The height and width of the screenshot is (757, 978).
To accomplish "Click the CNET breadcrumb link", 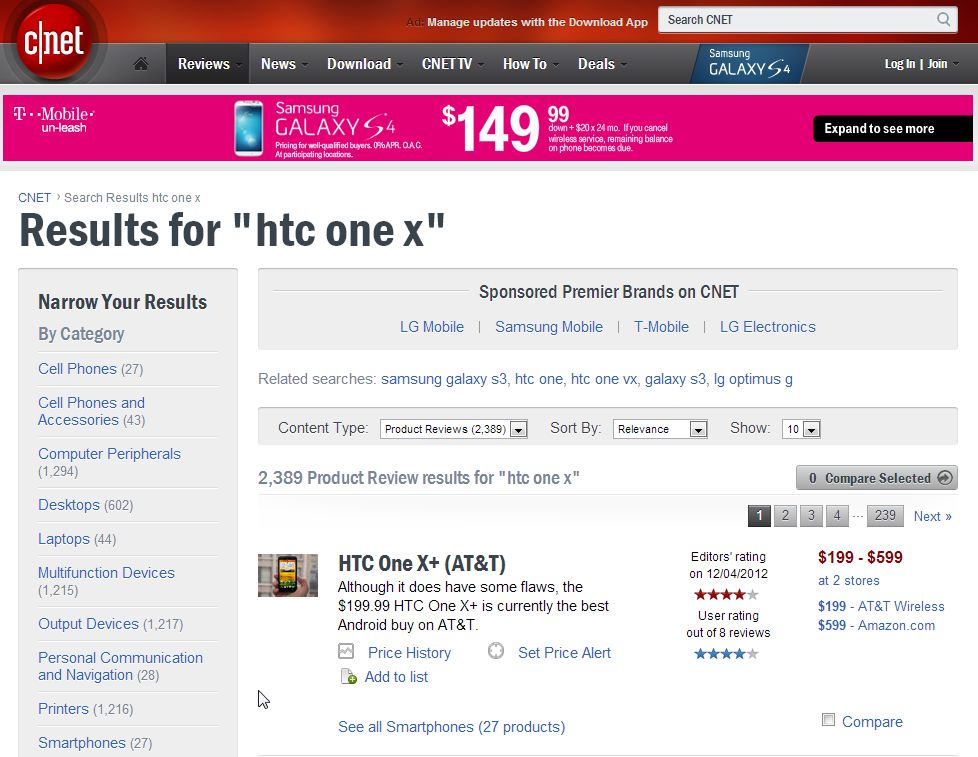I will click(x=34, y=198).
